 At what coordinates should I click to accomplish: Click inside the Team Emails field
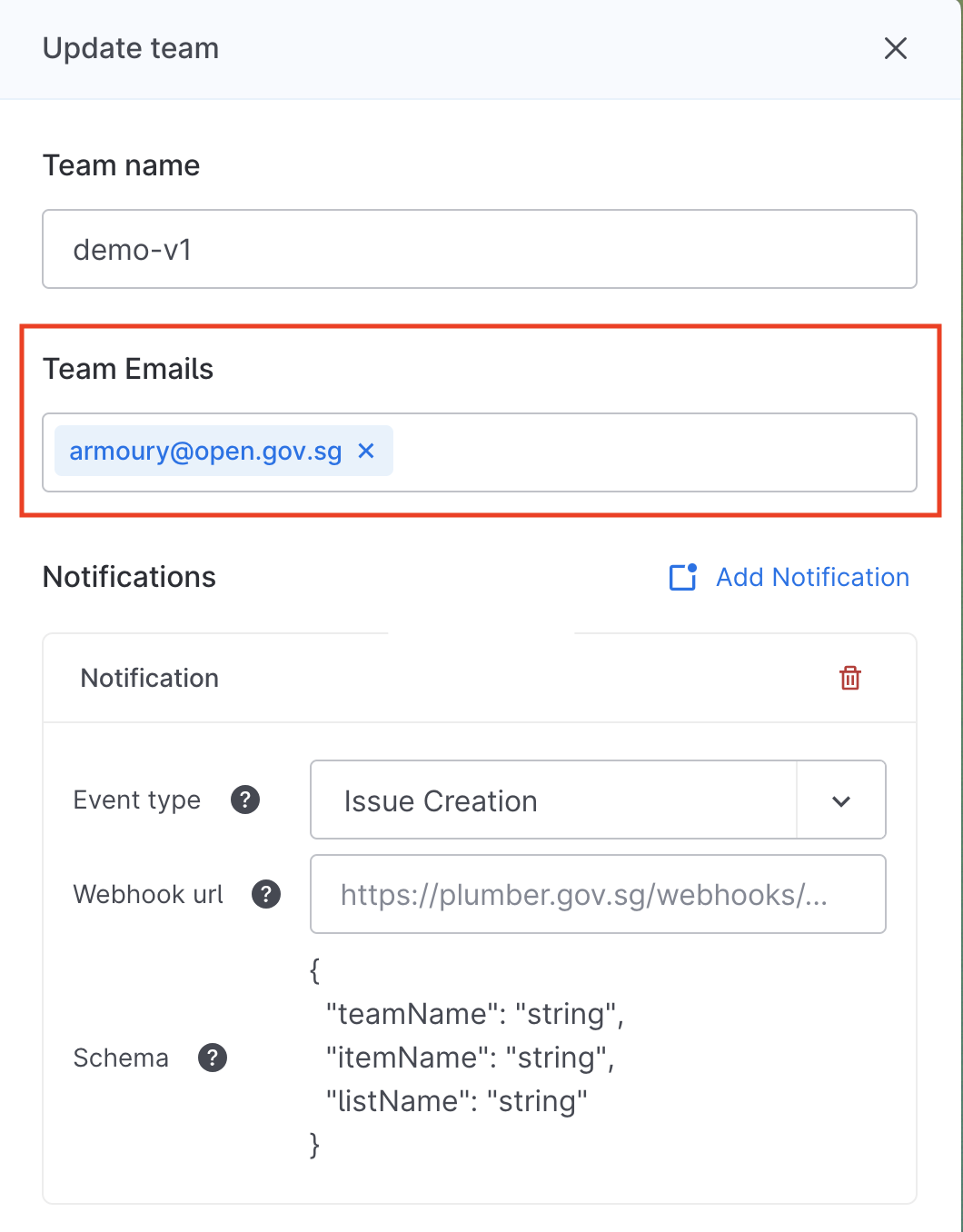coord(654,452)
